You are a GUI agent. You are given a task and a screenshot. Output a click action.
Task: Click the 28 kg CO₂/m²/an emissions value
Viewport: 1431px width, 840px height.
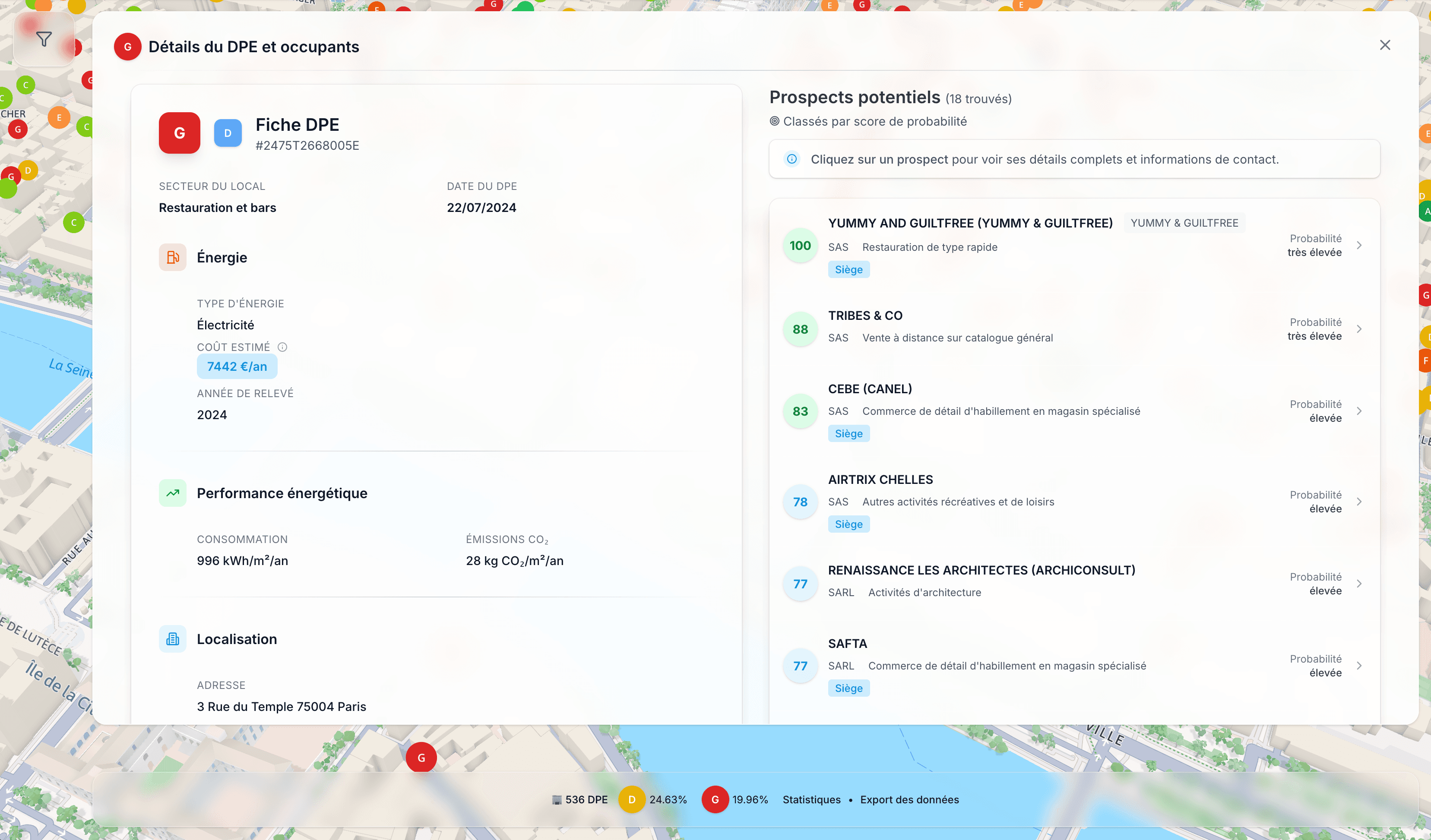(x=514, y=561)
